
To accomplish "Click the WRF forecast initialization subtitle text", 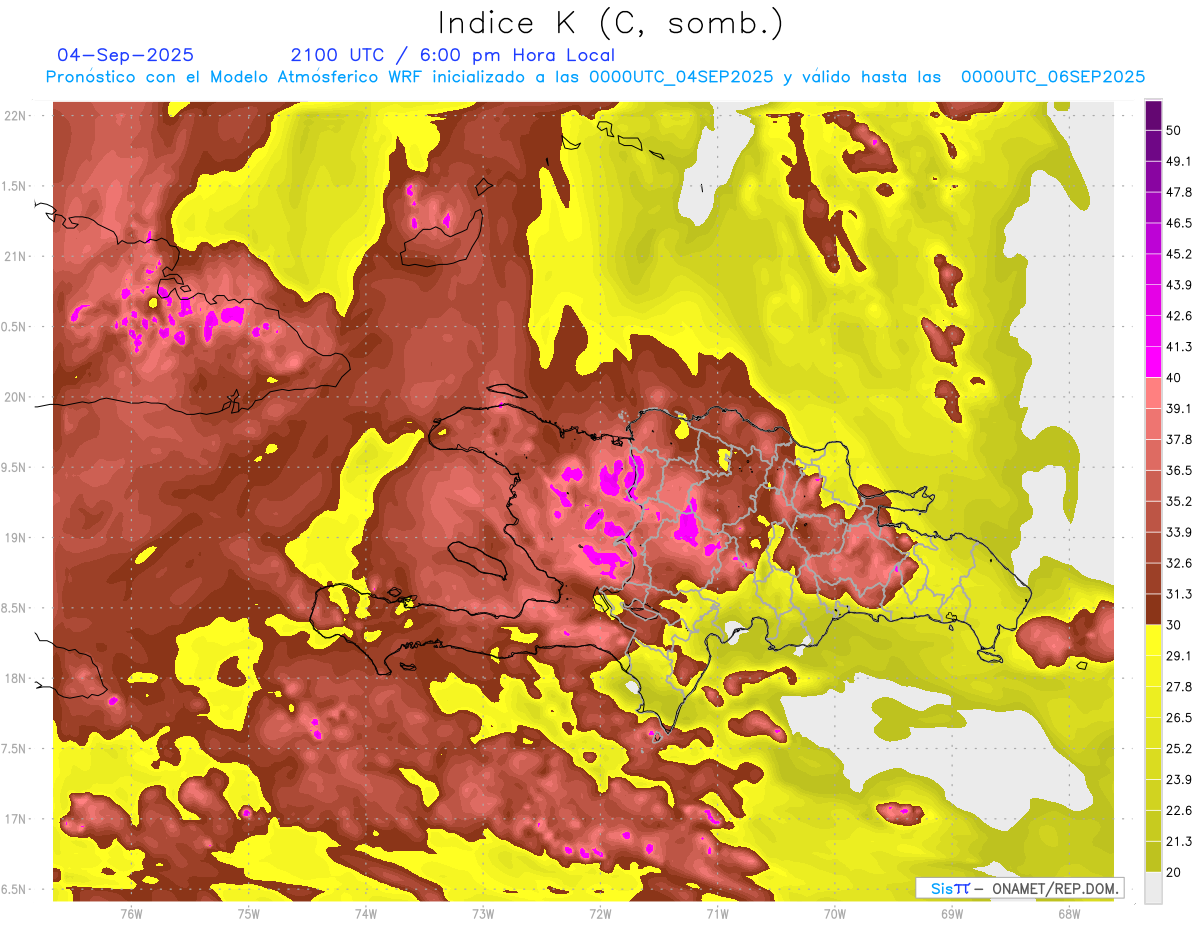I will click(x=595, y=77).
